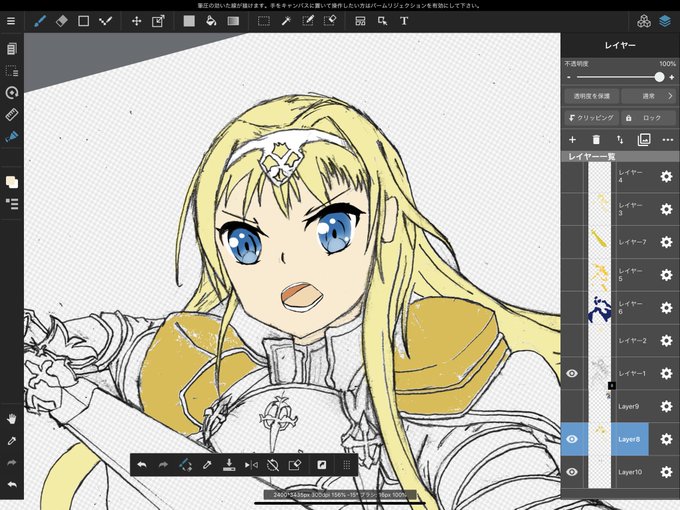Open settings gear for レイヤー4
The height and width of the screenshot is (510, 680).
click(666, 177)
